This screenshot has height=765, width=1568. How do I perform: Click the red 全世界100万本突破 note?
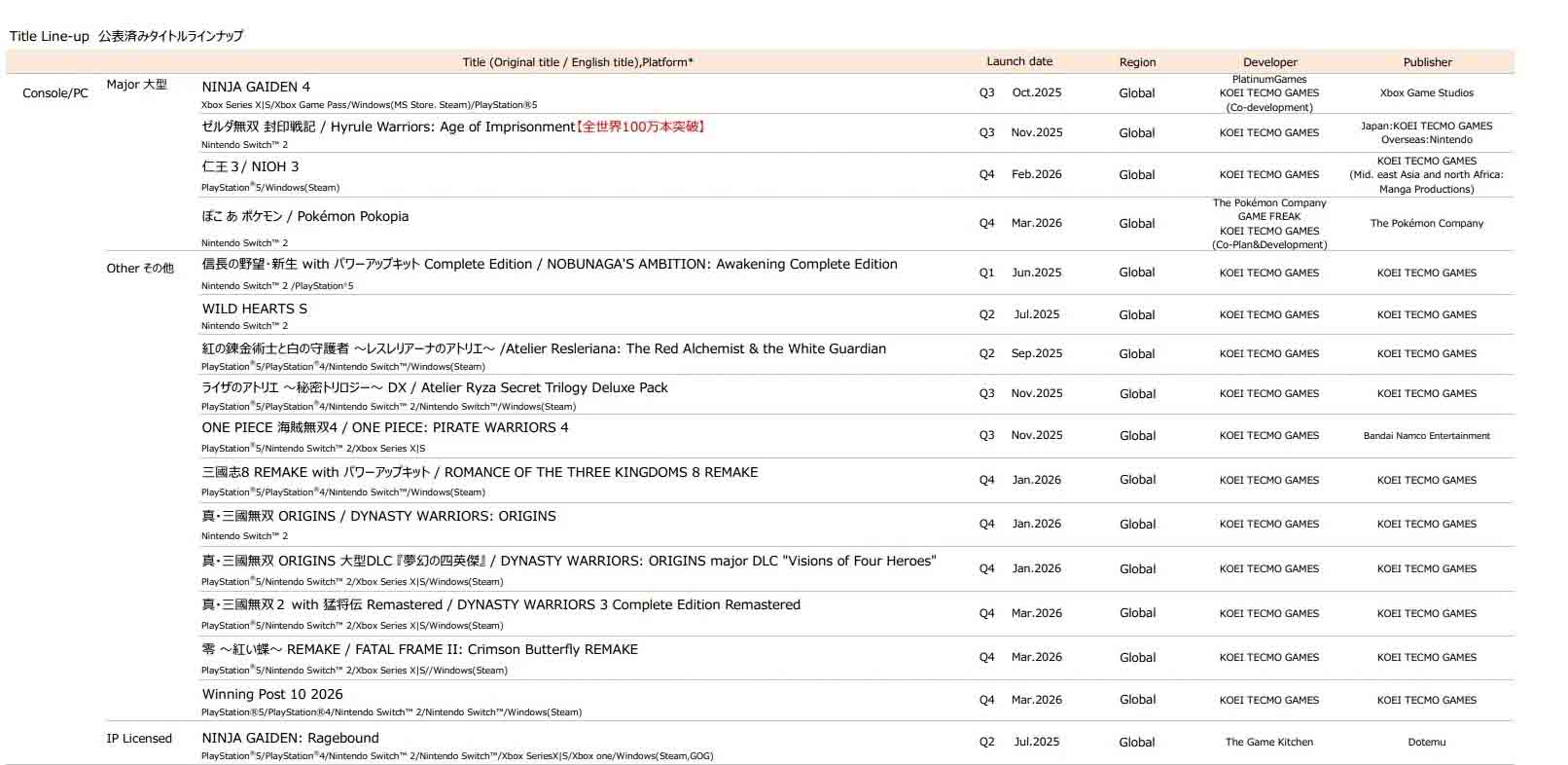pyautogui.click(x=641, y=127)
